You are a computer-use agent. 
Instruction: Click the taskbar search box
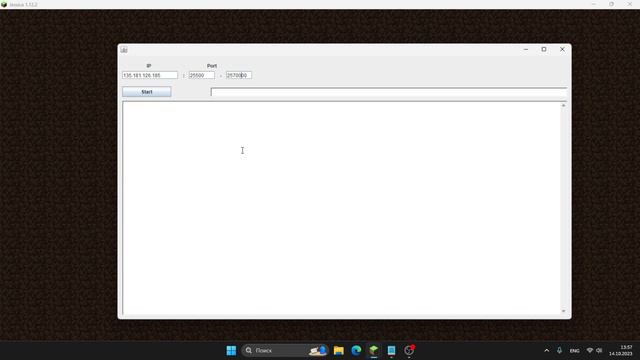[284, 350]
